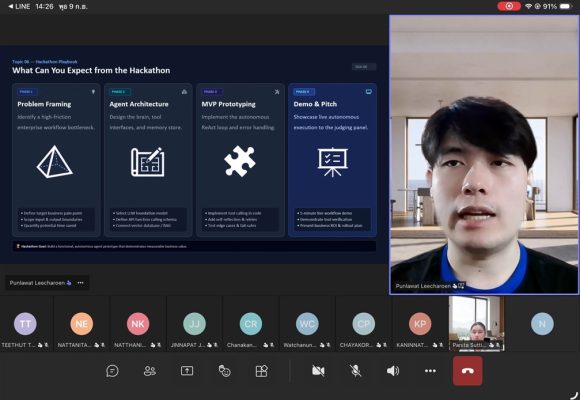
Task: Toggle the camera on
Action: tap(318, 370)
